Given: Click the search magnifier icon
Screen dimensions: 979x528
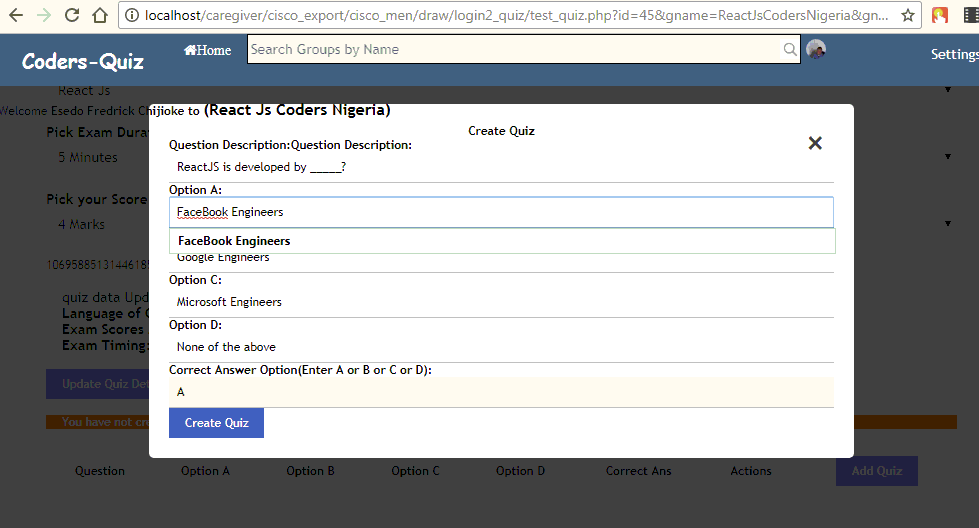Looking at the screenshot, I should coord(790,49).
